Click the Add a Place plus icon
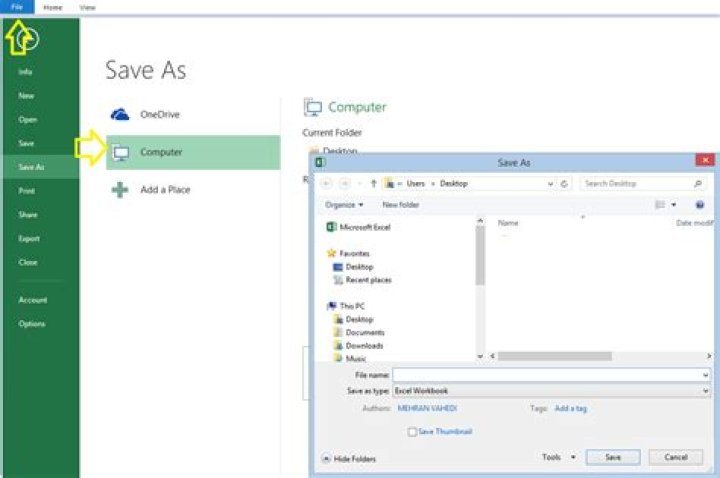 click(x=120, y=190)
